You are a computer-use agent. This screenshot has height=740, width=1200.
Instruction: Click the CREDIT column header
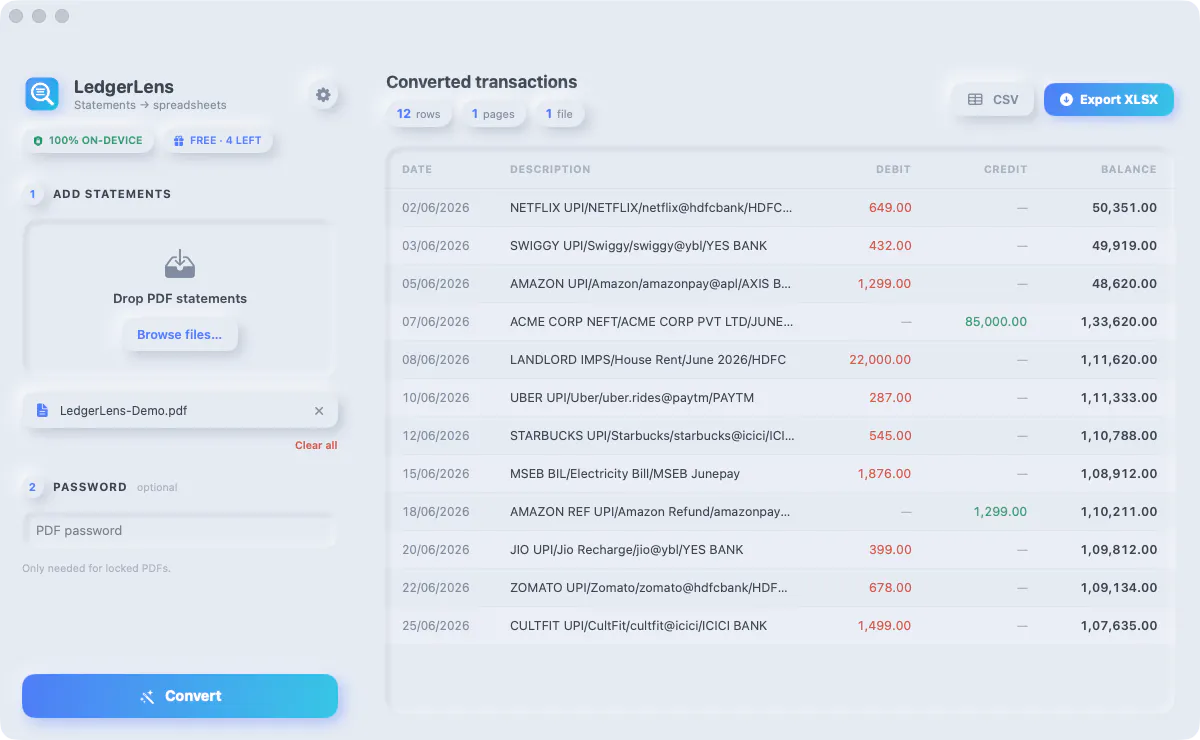[x=1005, y=169]
